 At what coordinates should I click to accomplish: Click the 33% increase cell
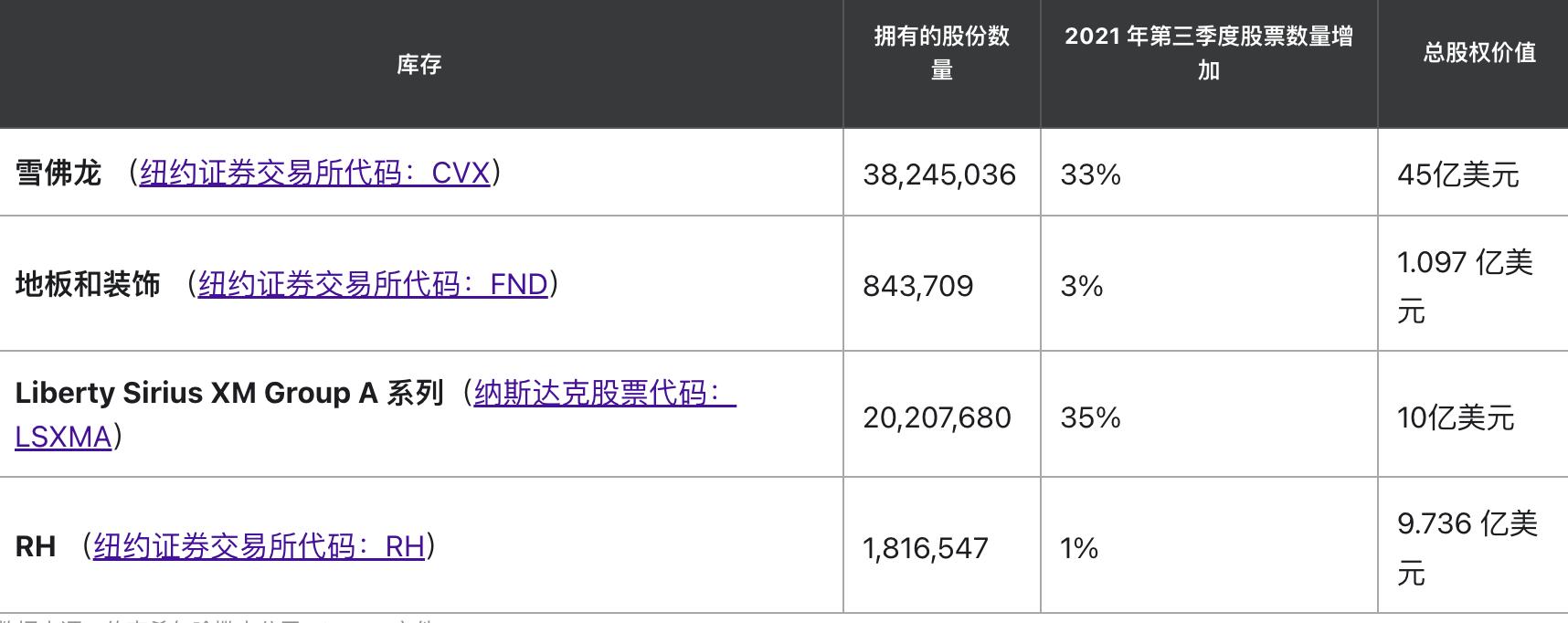coord(1090,174)
